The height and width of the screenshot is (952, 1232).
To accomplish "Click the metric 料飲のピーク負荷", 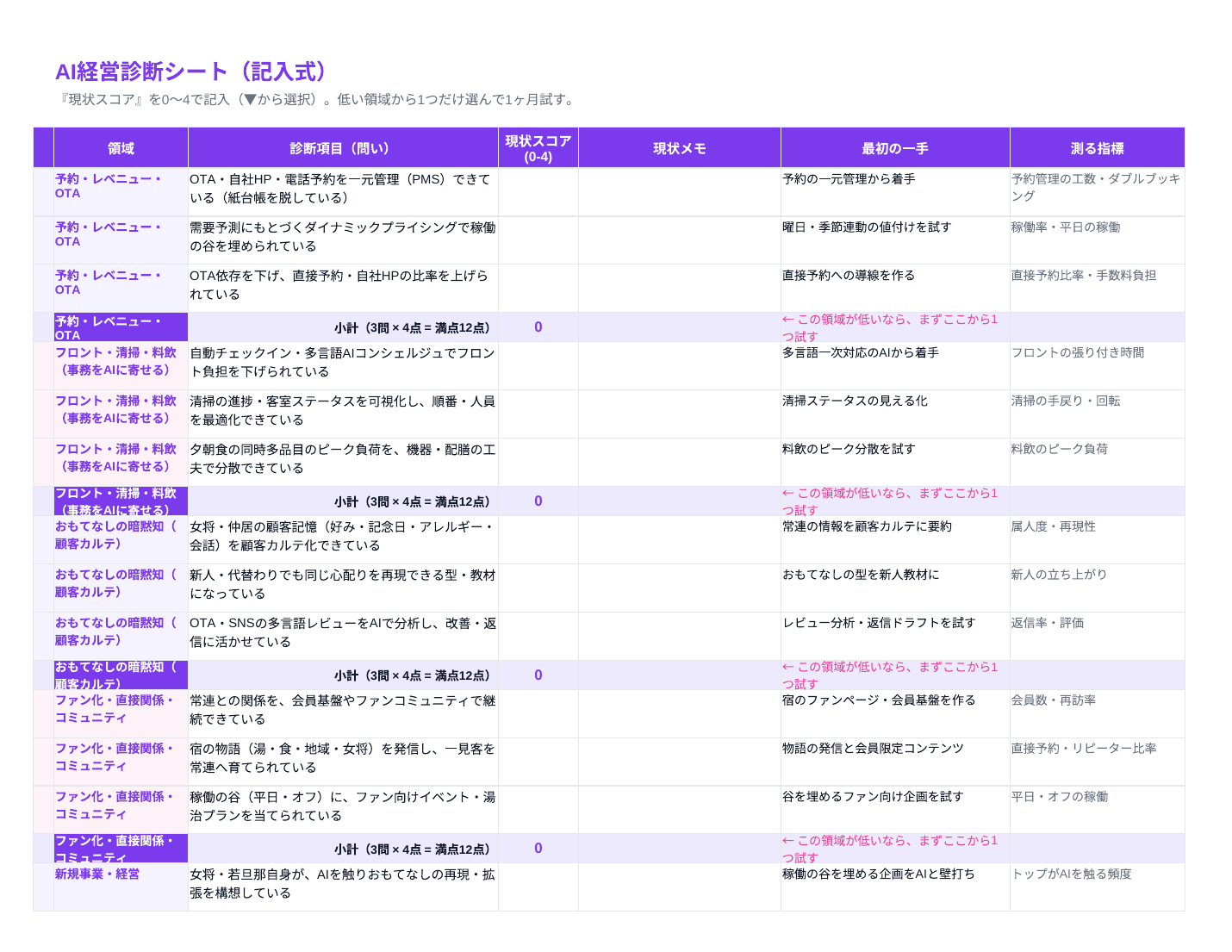I will [x=1097, y=462].
